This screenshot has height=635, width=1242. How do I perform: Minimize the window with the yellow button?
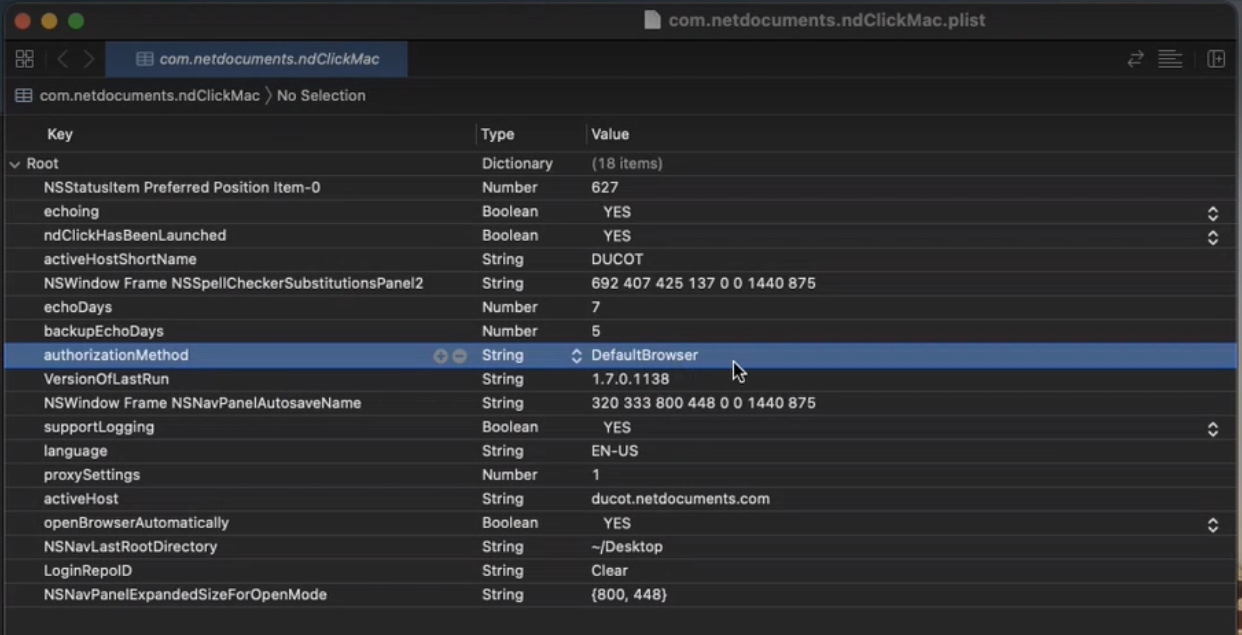click(49, 20)
